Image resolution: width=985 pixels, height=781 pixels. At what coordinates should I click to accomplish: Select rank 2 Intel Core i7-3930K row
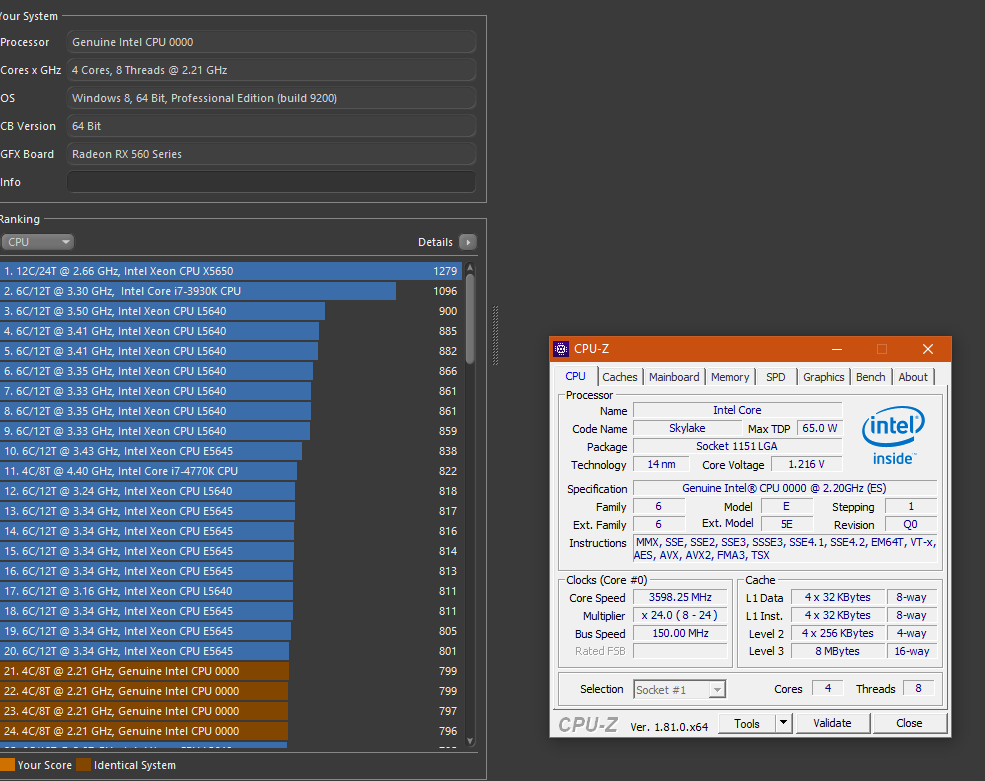click(231, 291)
